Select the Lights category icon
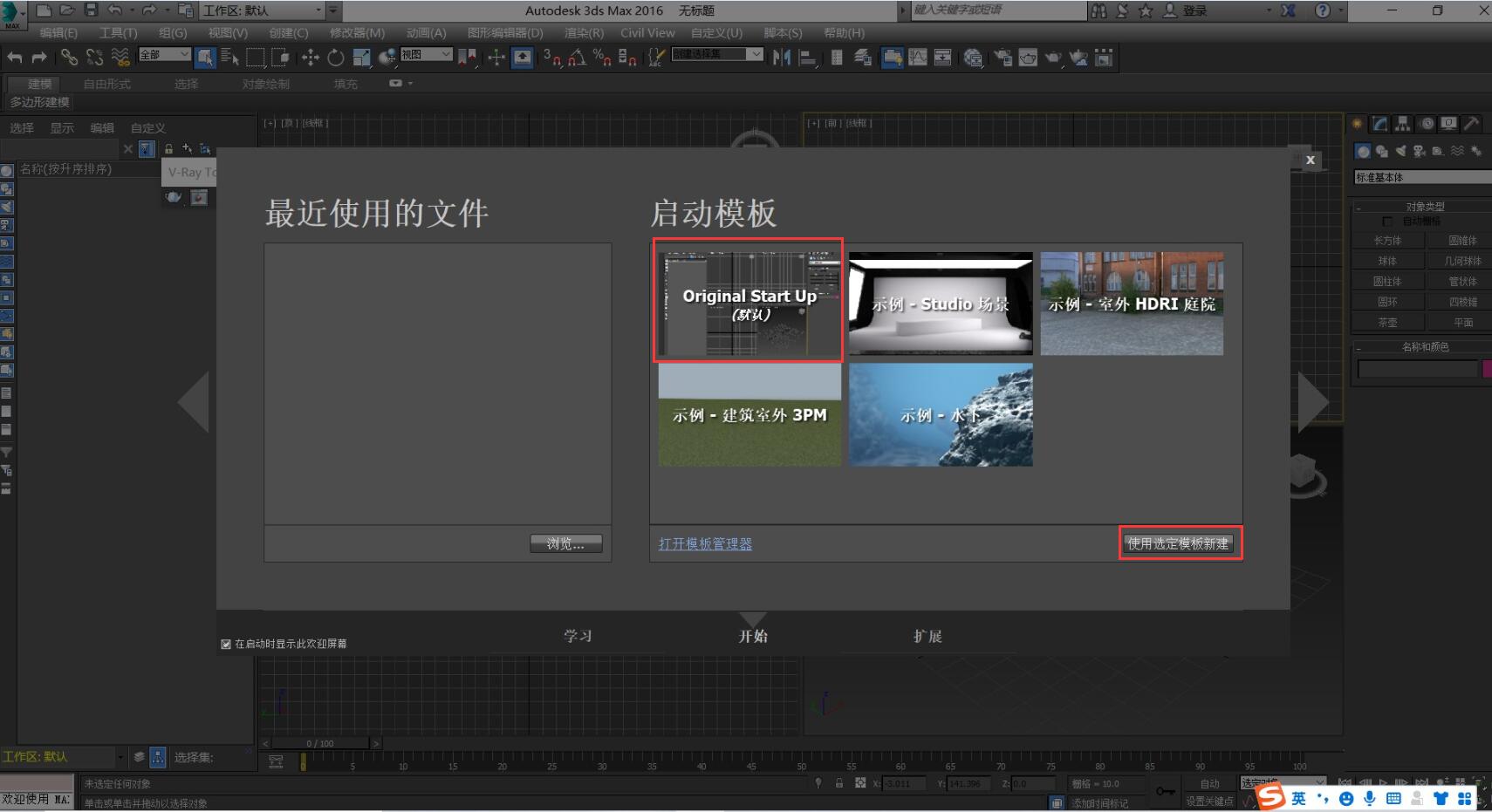 click(x=1401, y=151)
